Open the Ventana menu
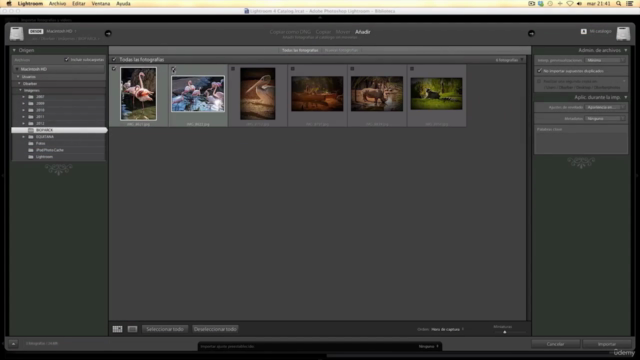Screen dimensions: 640x360 click(100, 4)
